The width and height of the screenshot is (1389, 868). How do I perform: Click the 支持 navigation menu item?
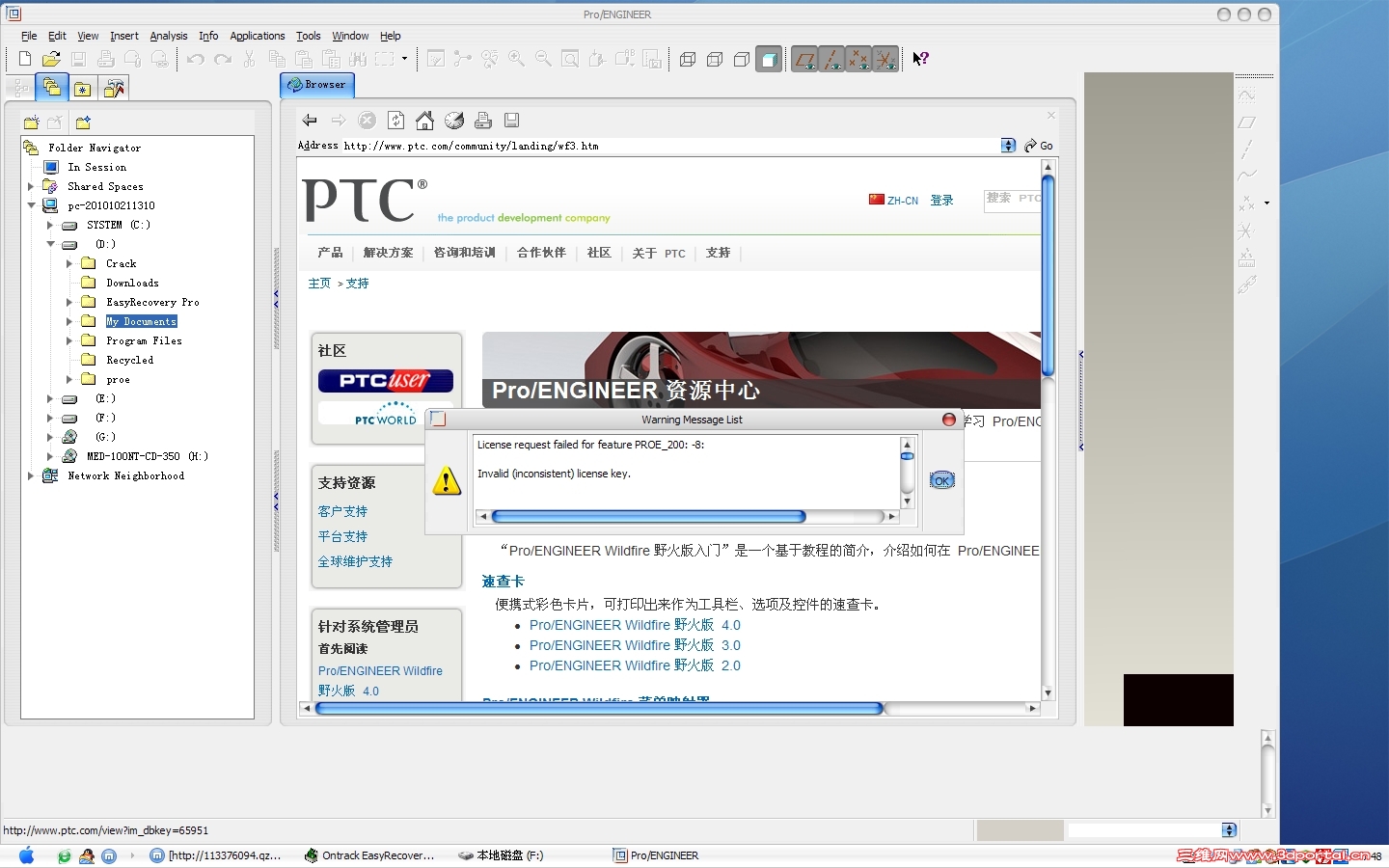pyautogui.click(x=718, y=253)
